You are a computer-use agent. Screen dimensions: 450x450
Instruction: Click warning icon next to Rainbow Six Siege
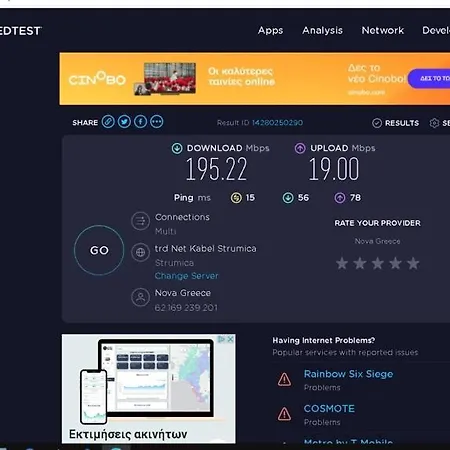[x=284, y=379]
